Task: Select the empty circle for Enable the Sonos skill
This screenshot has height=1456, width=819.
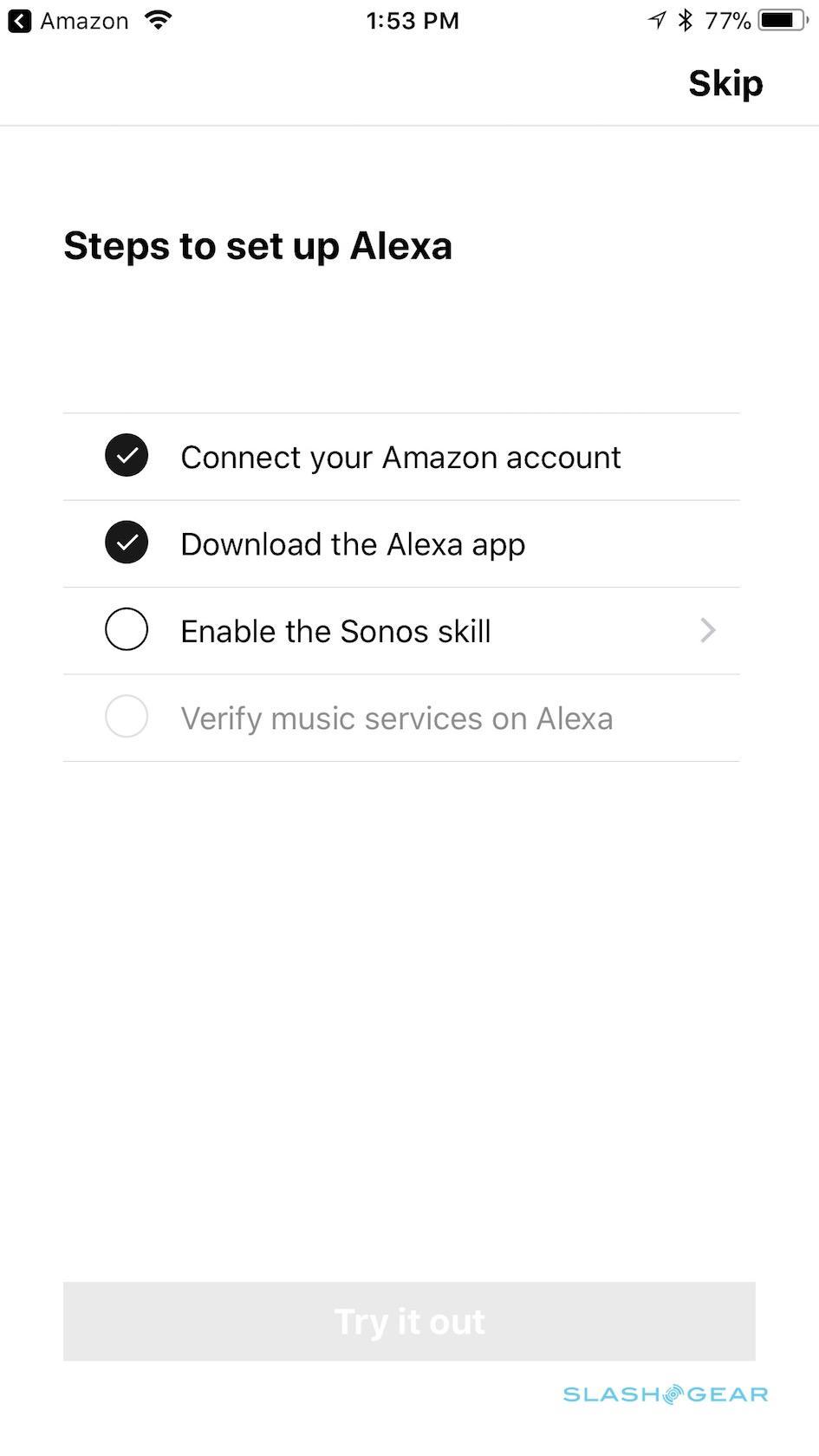Action: [127, 630]
